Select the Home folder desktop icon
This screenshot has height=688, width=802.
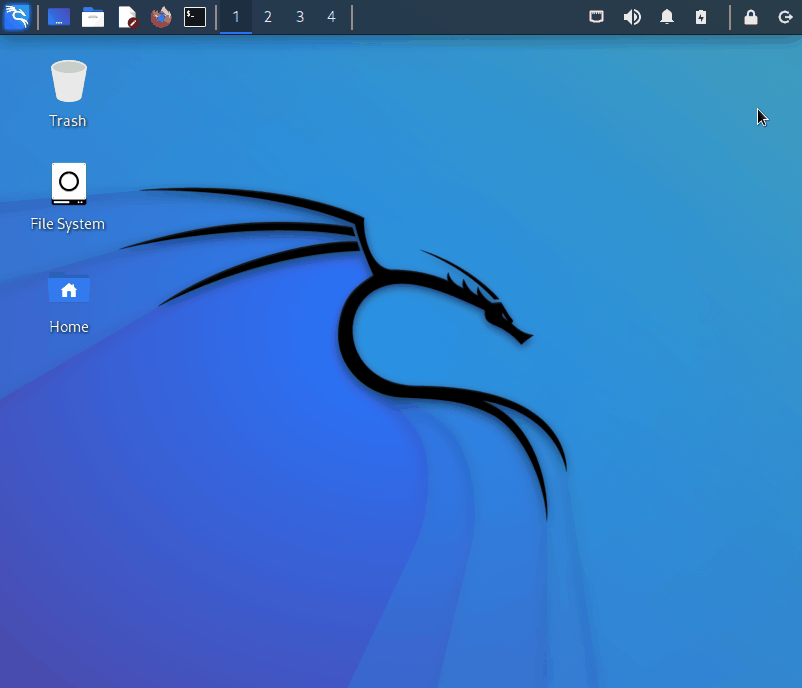[69, 289]
